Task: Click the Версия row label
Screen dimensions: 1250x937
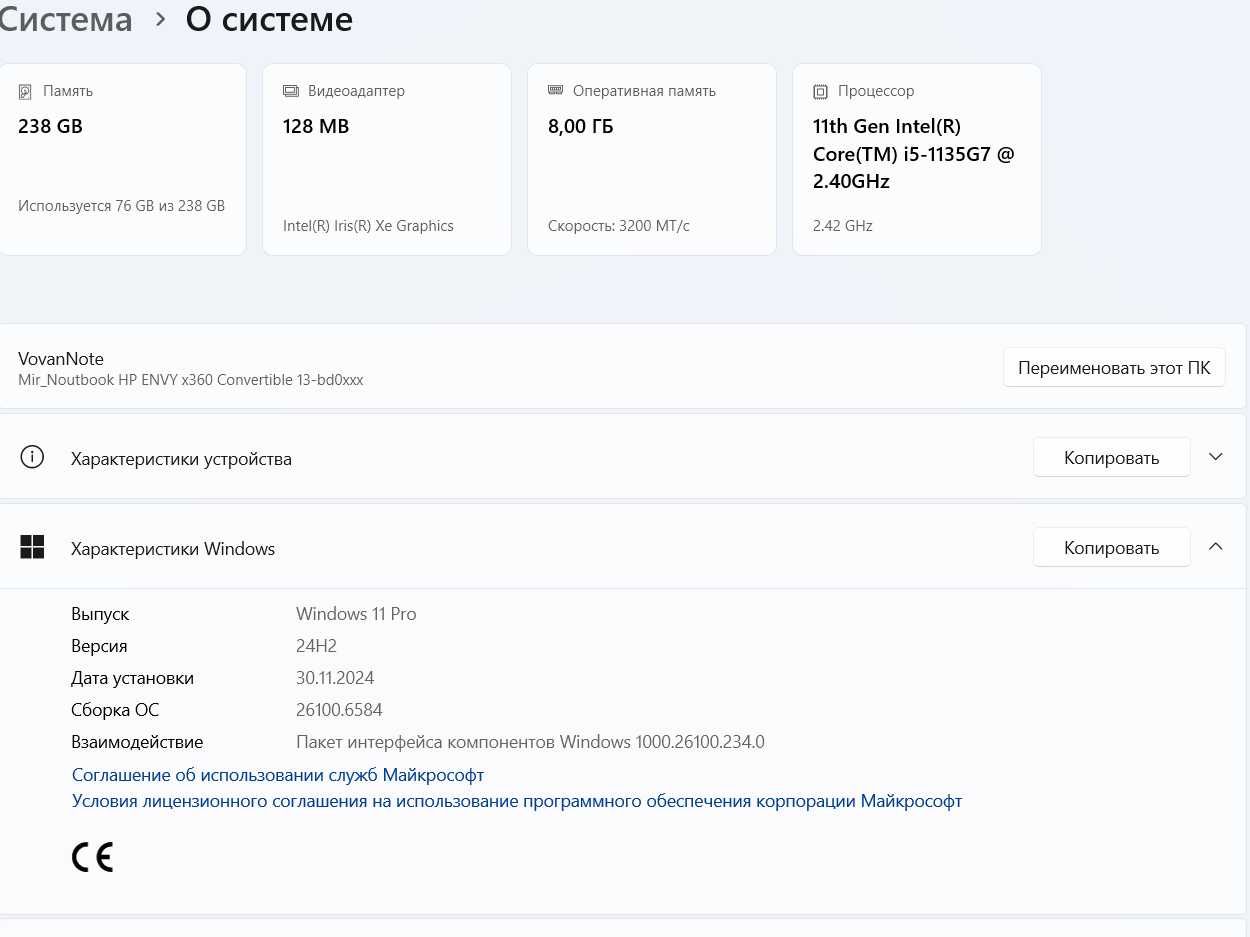Action: point(99,646)
